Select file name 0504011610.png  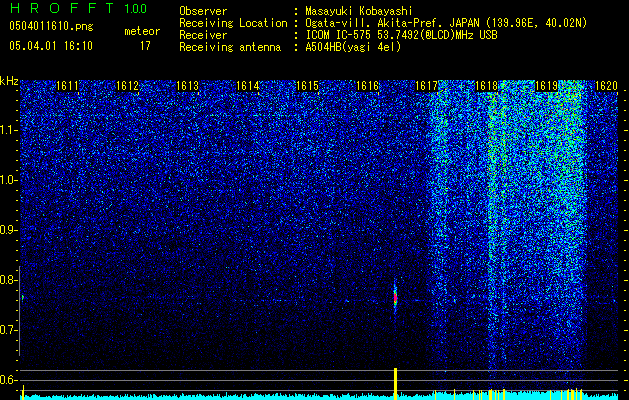pyautogui.click(x=51, y=26)
